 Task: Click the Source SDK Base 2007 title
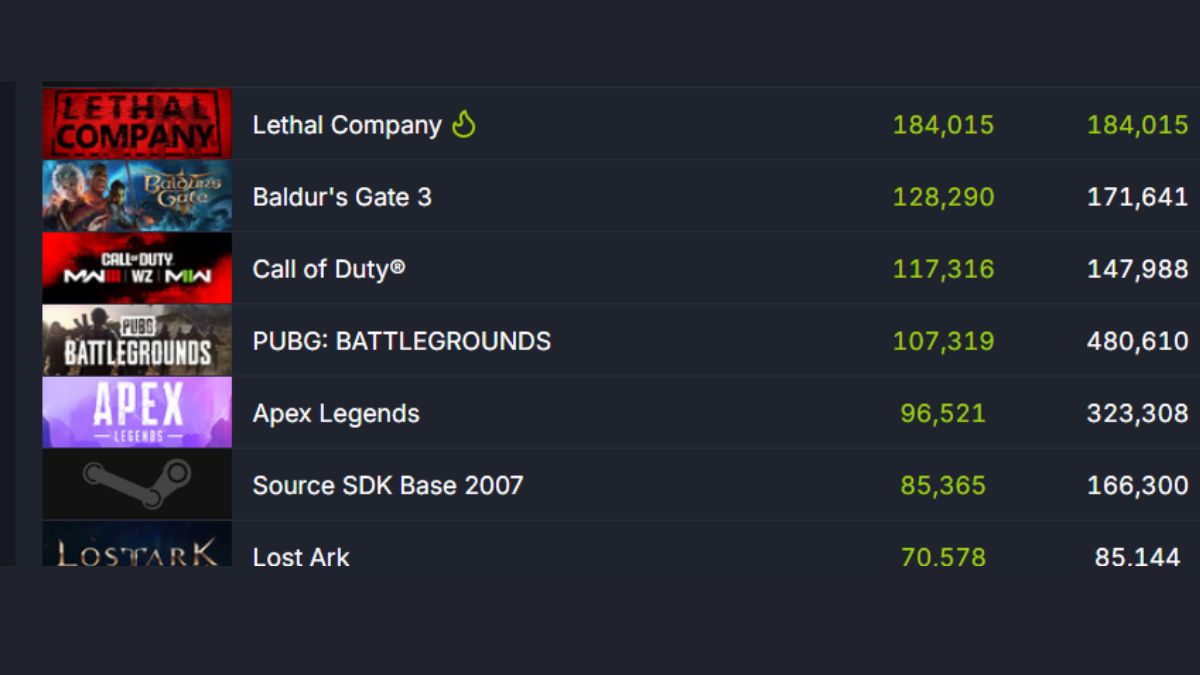pos(387,485)
